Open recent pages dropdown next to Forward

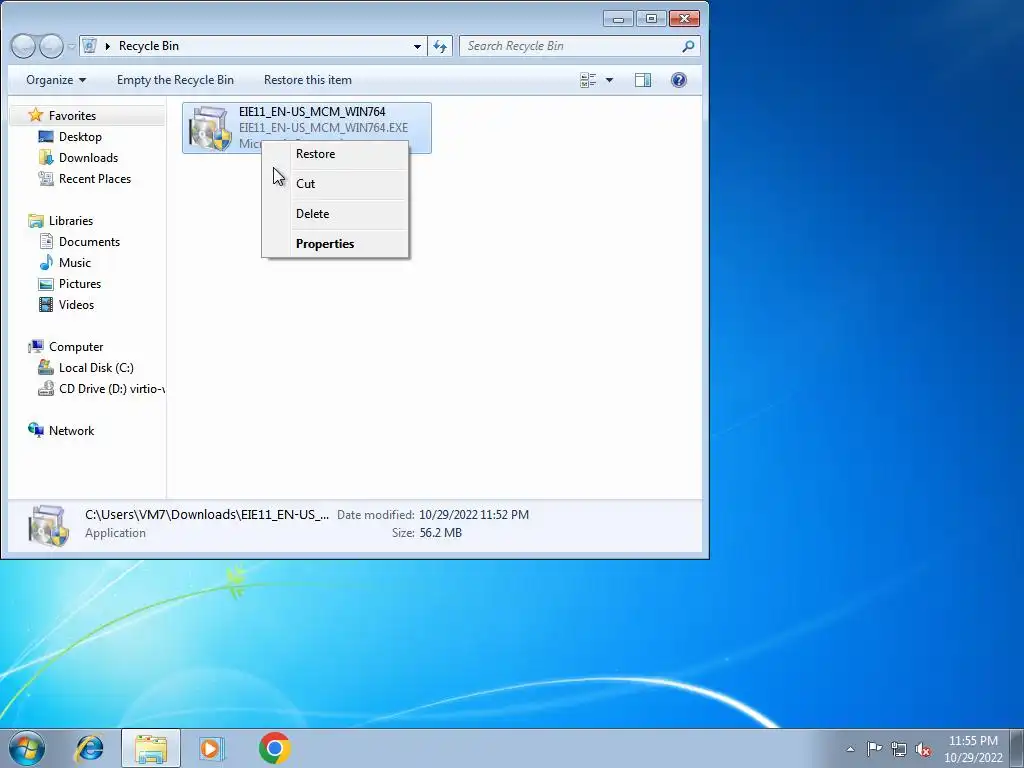pos(71,47)
